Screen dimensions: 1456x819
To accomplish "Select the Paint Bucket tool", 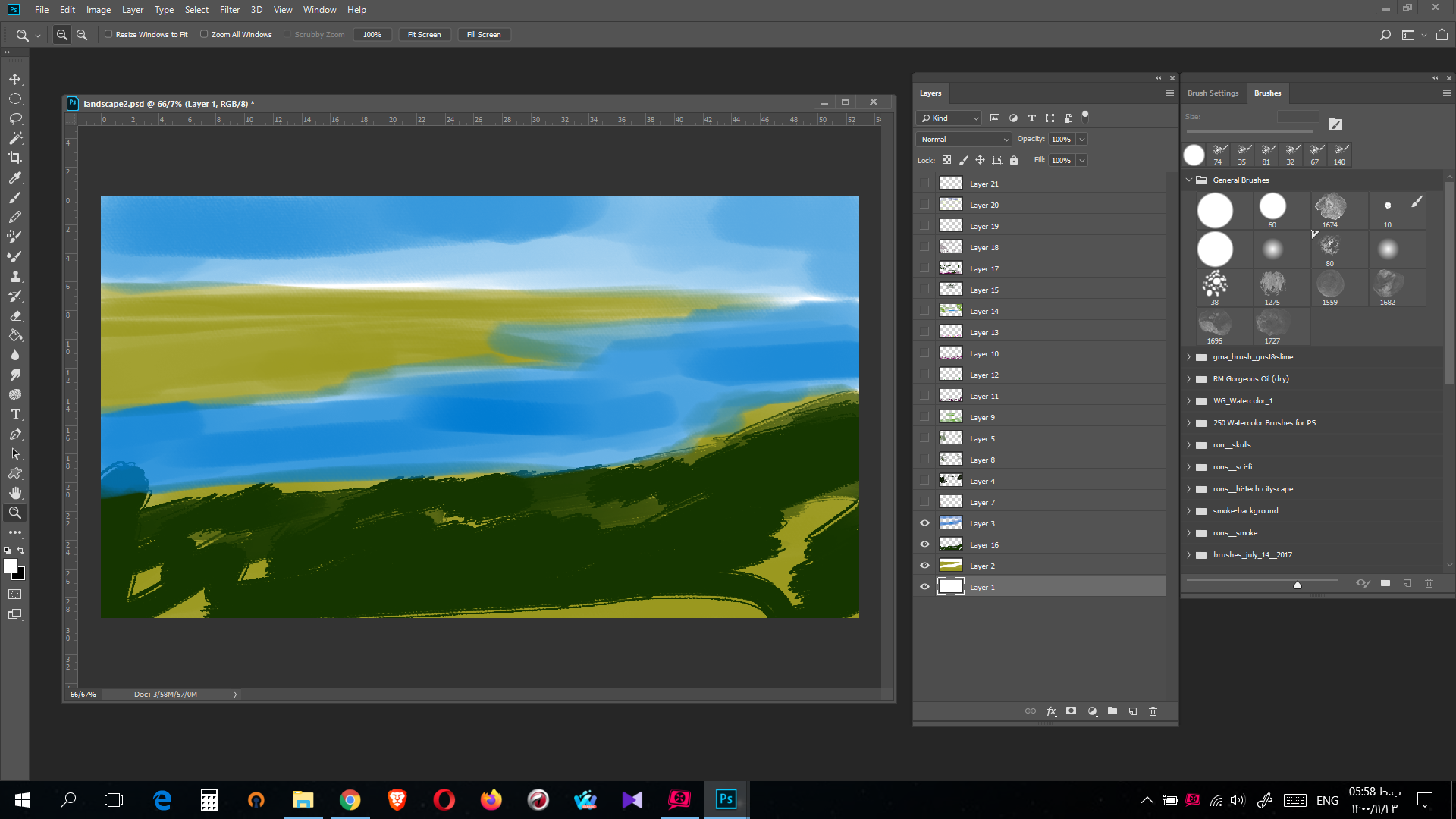I will point(15,336).
